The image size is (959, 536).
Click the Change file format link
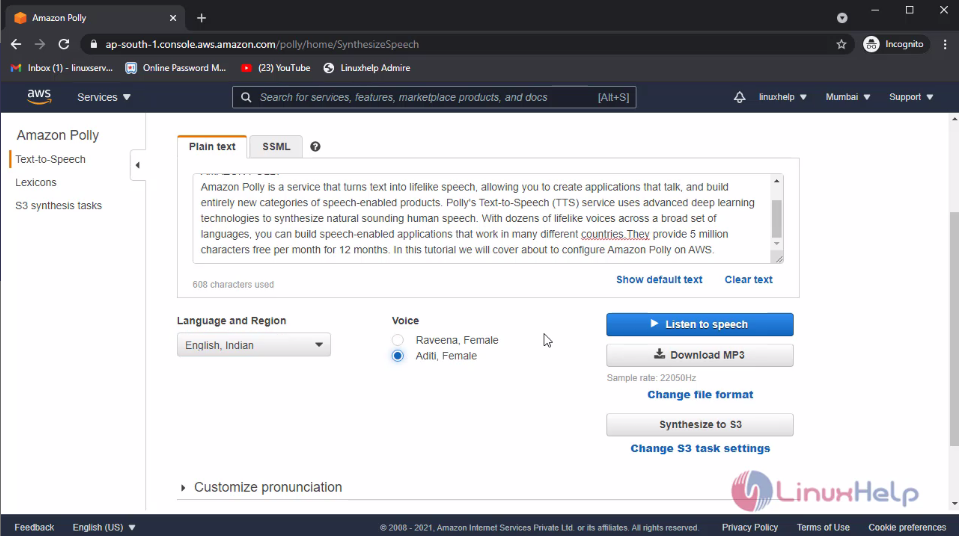click(700, 395)
